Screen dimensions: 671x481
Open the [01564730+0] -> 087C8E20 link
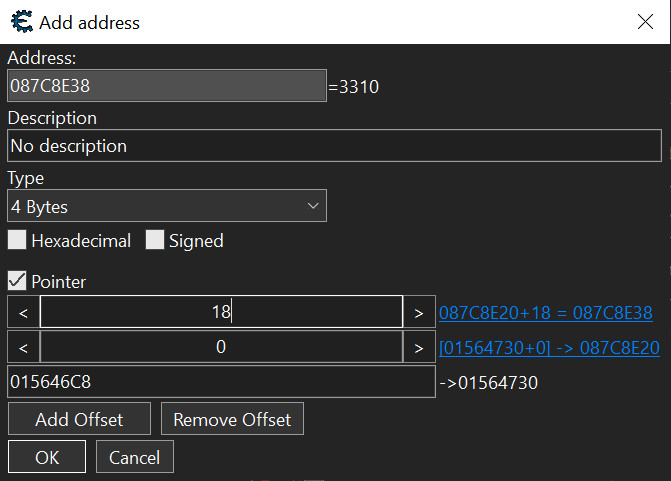(549, 348)
